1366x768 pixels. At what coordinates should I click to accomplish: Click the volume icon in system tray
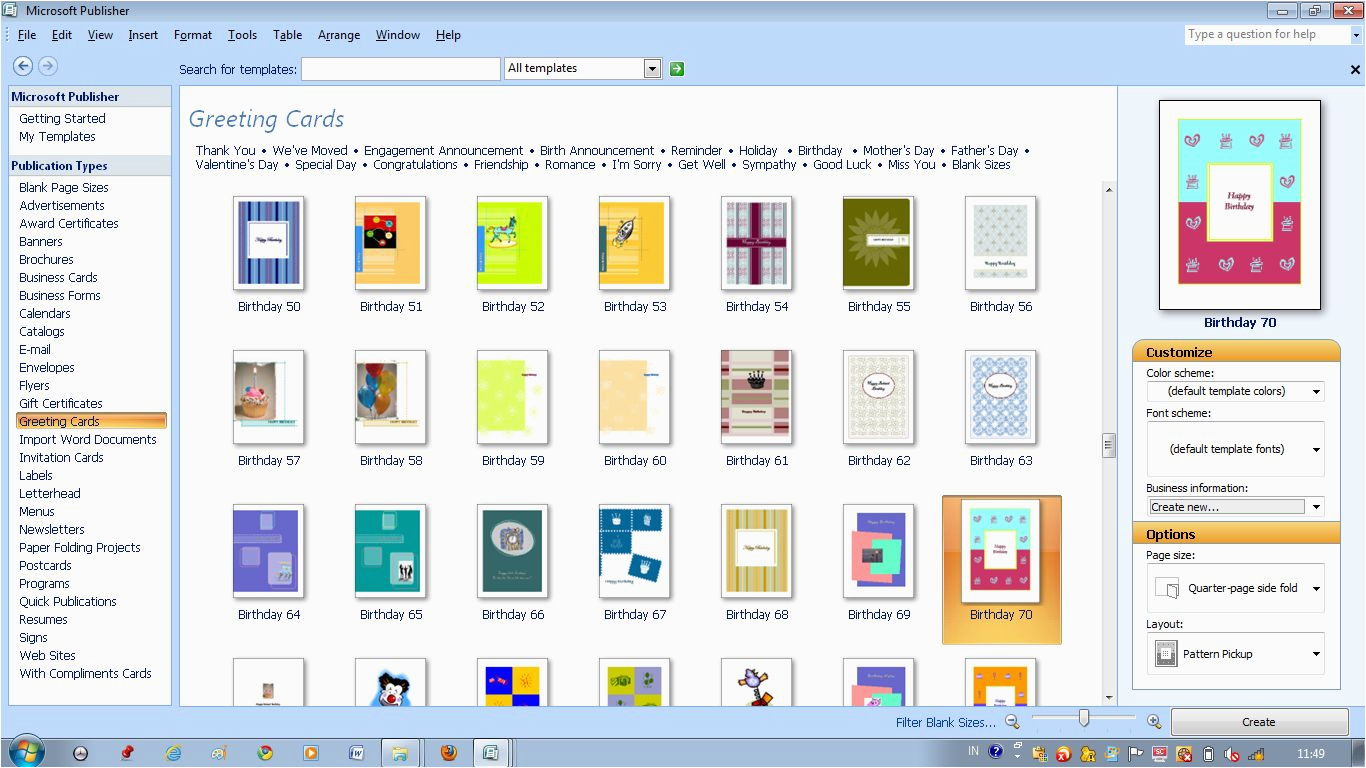1232,754
